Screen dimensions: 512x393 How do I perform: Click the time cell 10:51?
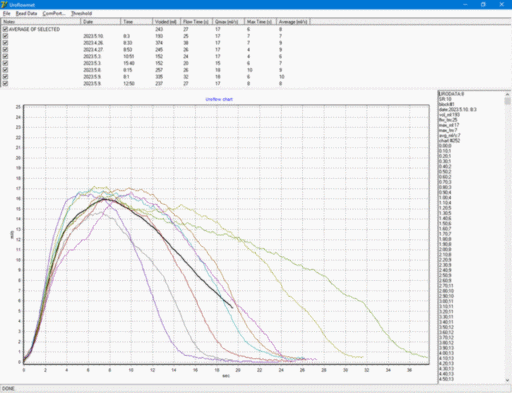pyautogui.click(x=129, y=56)
